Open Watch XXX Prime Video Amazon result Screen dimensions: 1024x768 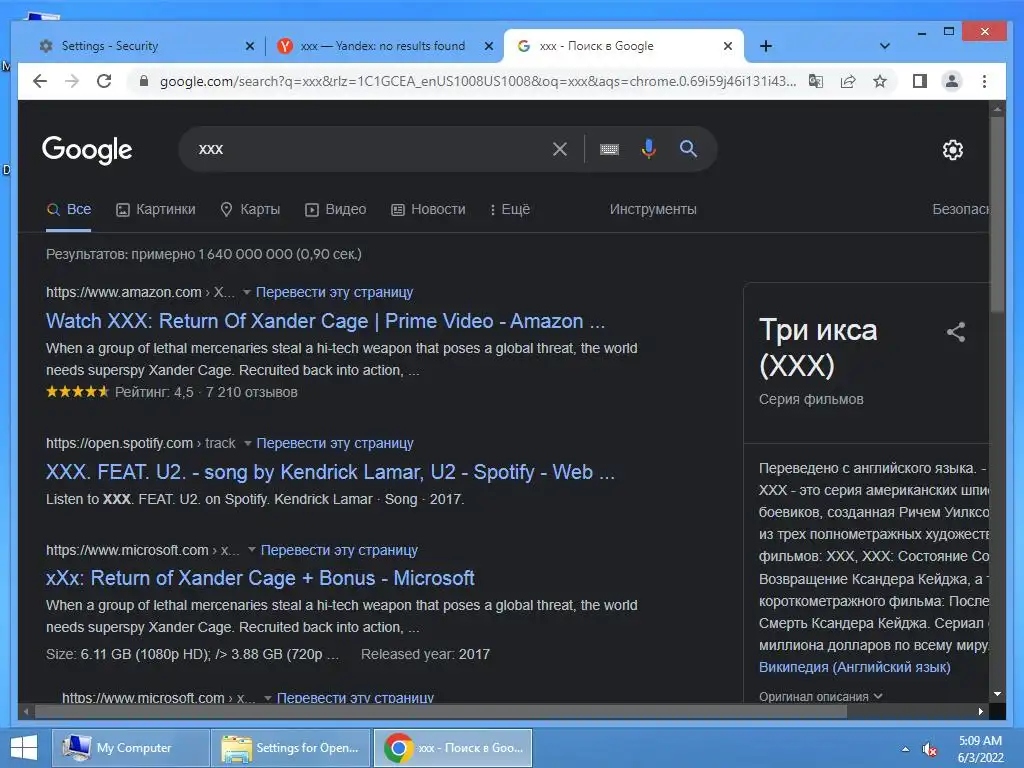pyautogui.click(x=325, y=321)
